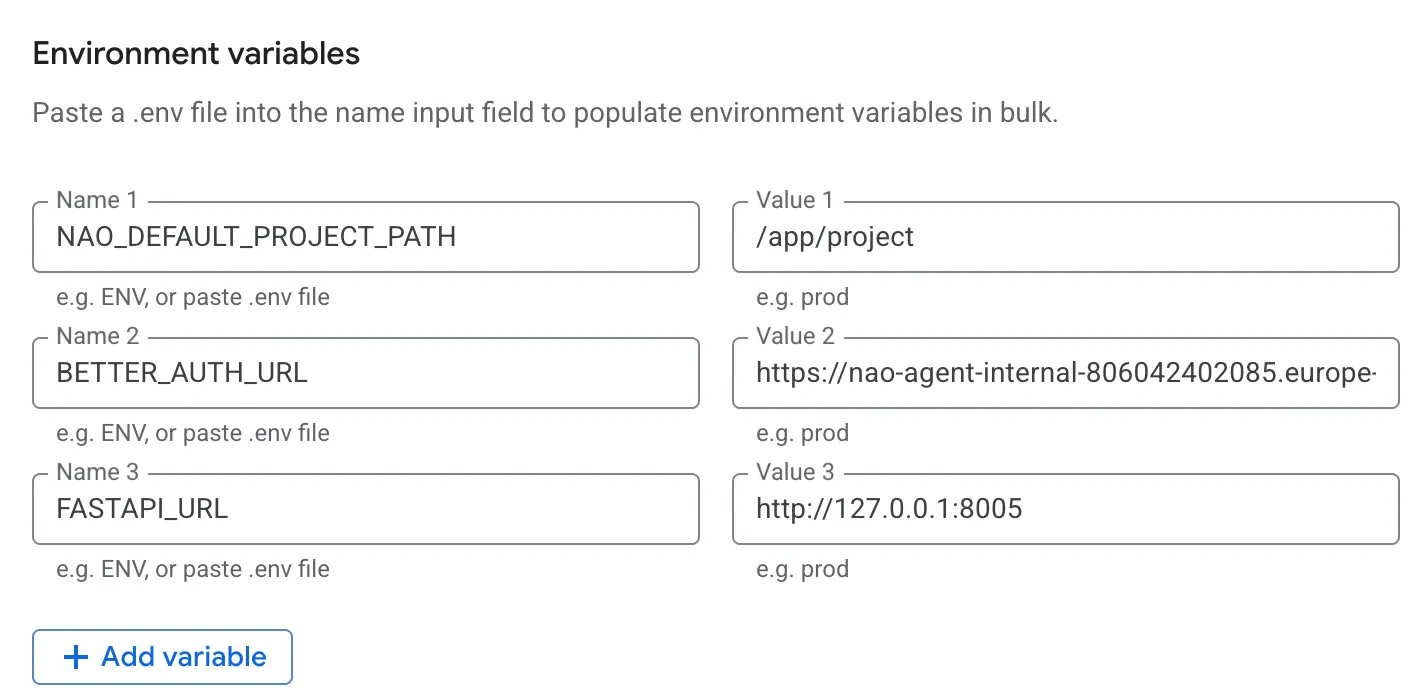Click the Value 3 field with http://127.0.0.1:8005
Image resolution: width=1422 pixels, height=700 pixels.
[1064, 509]
